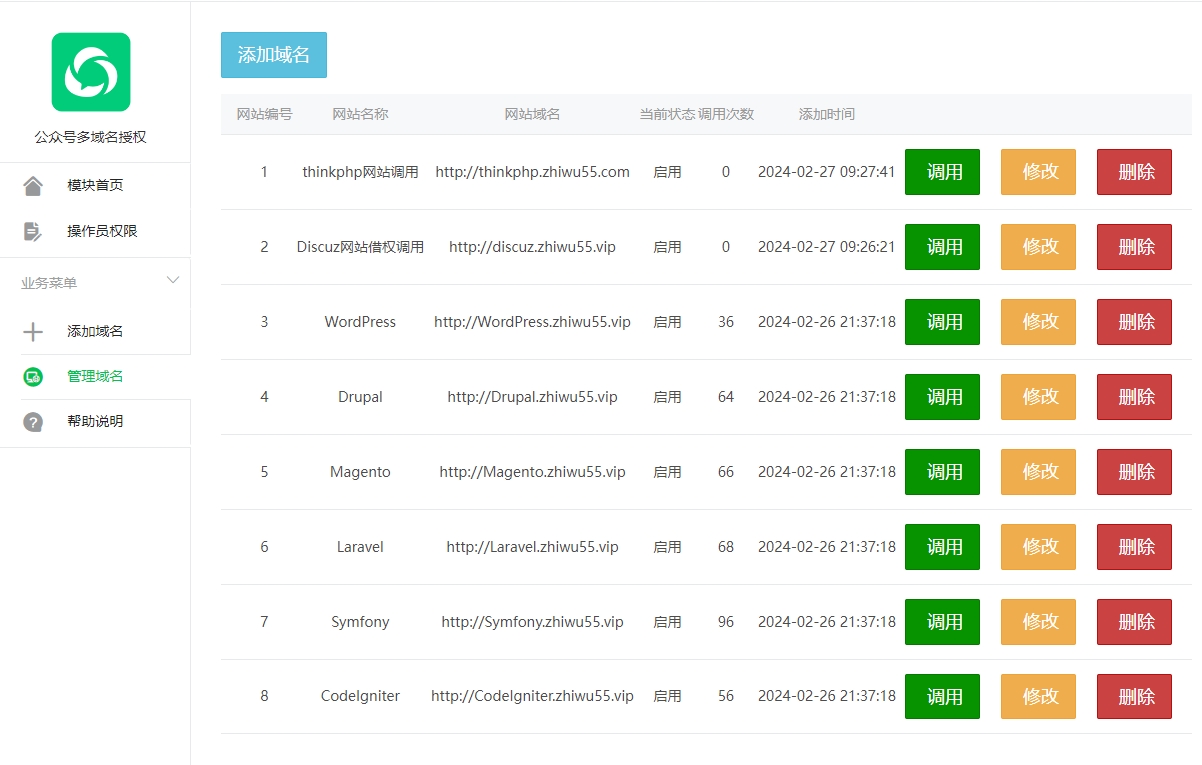Image resolution: width=1202 pixels, height=765 pixels.
Task: Click the green app logo icon
Action: click(x=91, y=72)
